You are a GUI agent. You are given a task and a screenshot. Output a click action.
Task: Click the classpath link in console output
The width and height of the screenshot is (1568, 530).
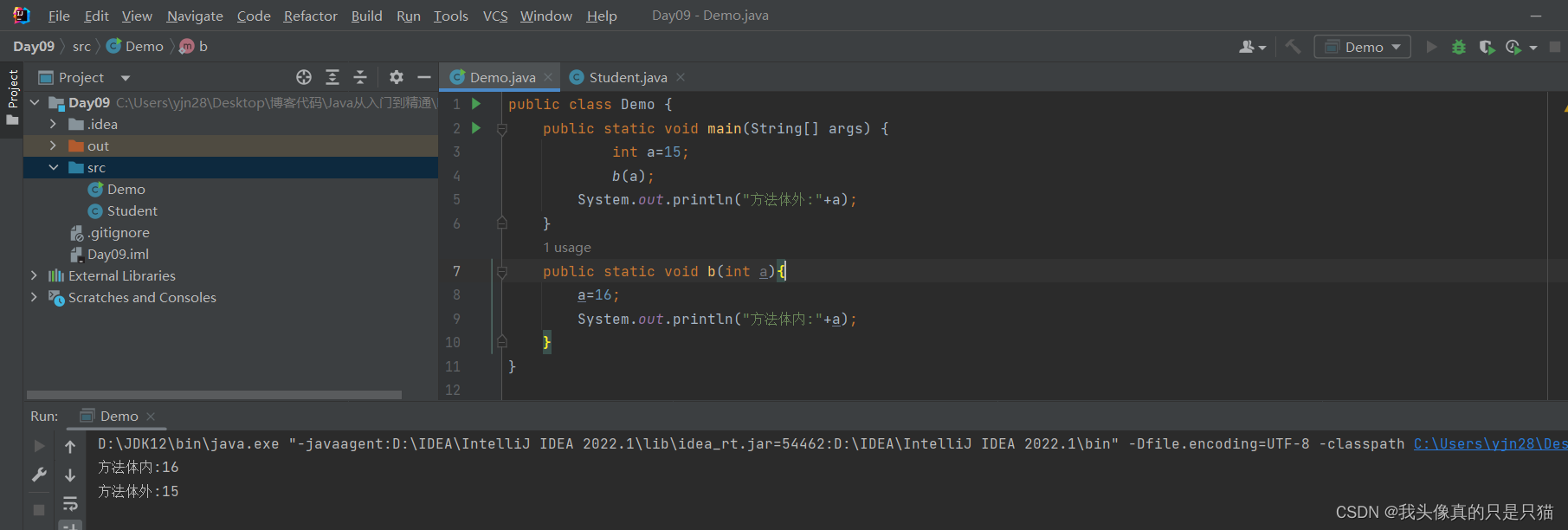(x=1490, y=443)
